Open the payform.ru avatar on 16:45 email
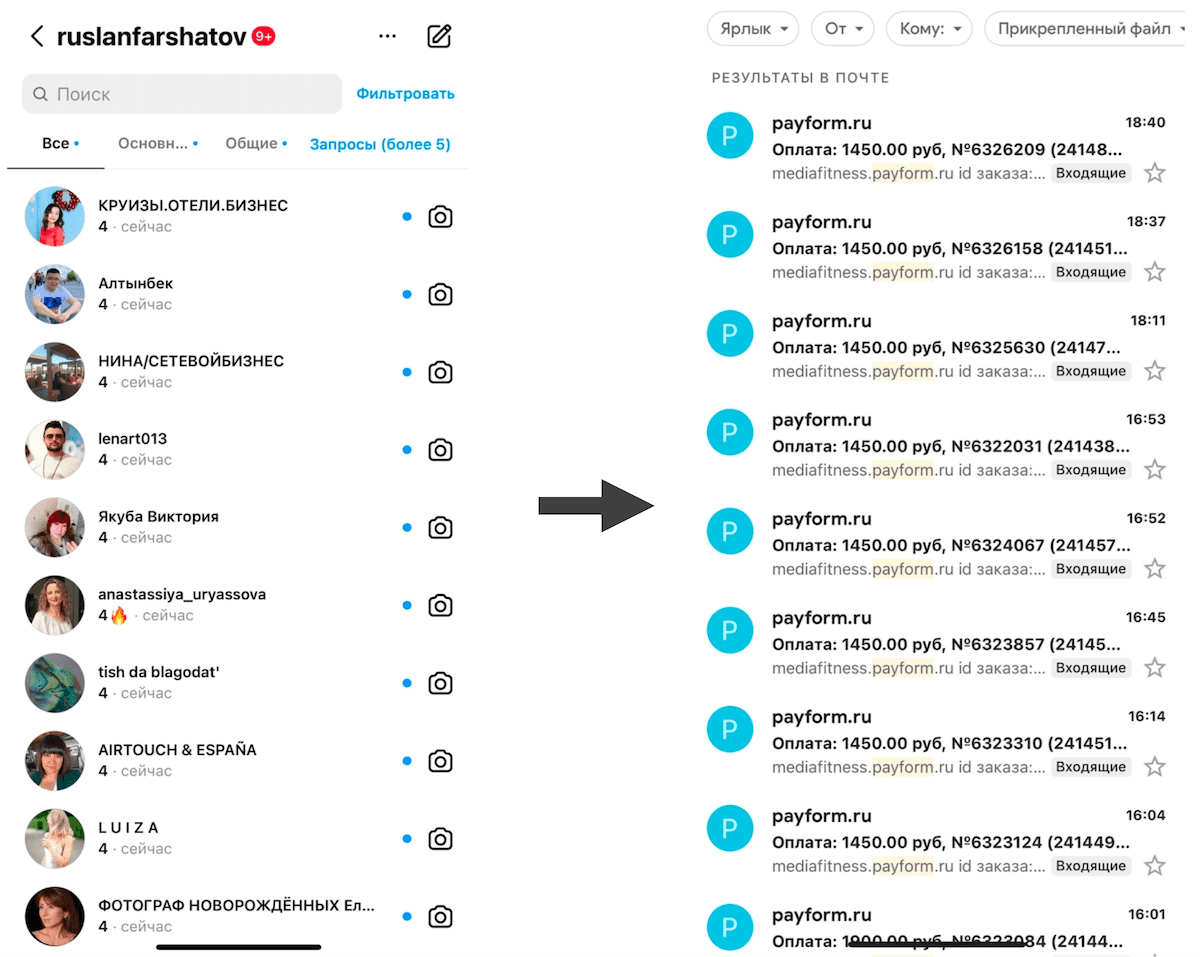The width and height of the screenshot is (1200, 957). (x=730, y=629)
